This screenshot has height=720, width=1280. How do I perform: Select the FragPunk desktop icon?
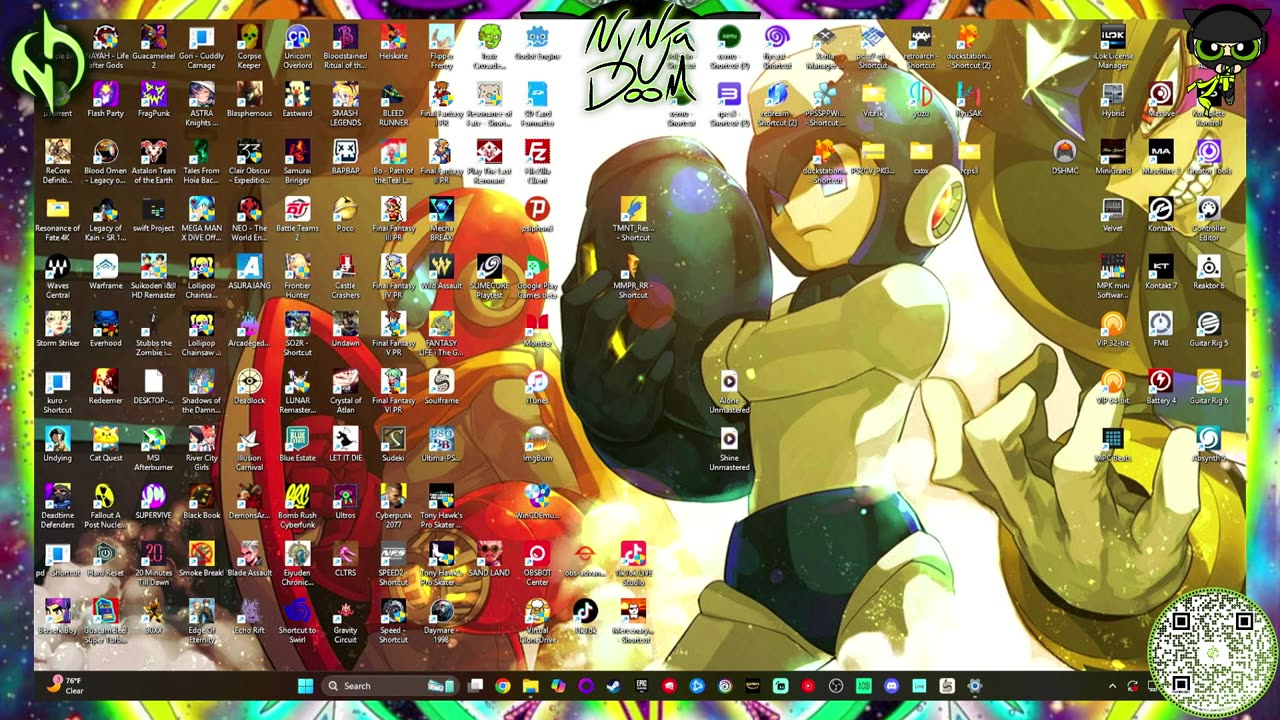pos(153,100)
